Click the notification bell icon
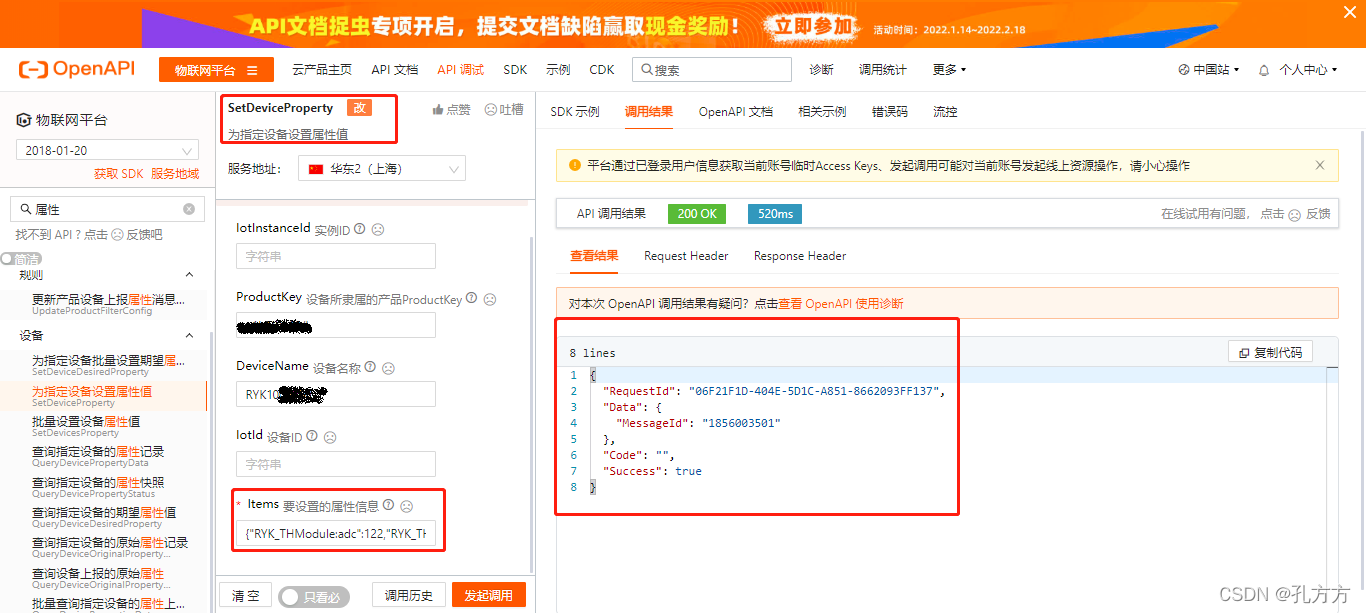 [1264, 70]
